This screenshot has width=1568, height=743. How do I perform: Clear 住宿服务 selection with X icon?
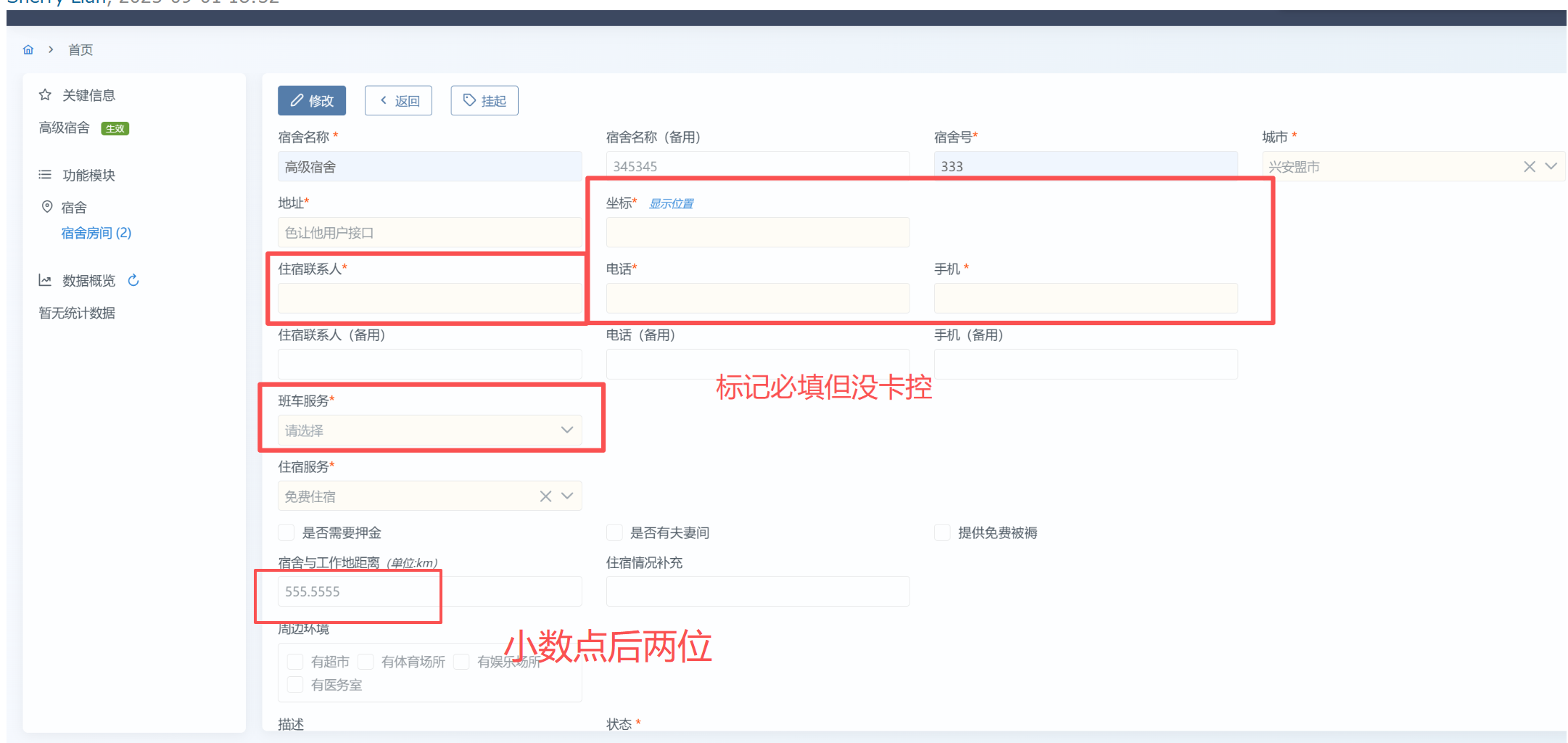[x=545, y=496]
